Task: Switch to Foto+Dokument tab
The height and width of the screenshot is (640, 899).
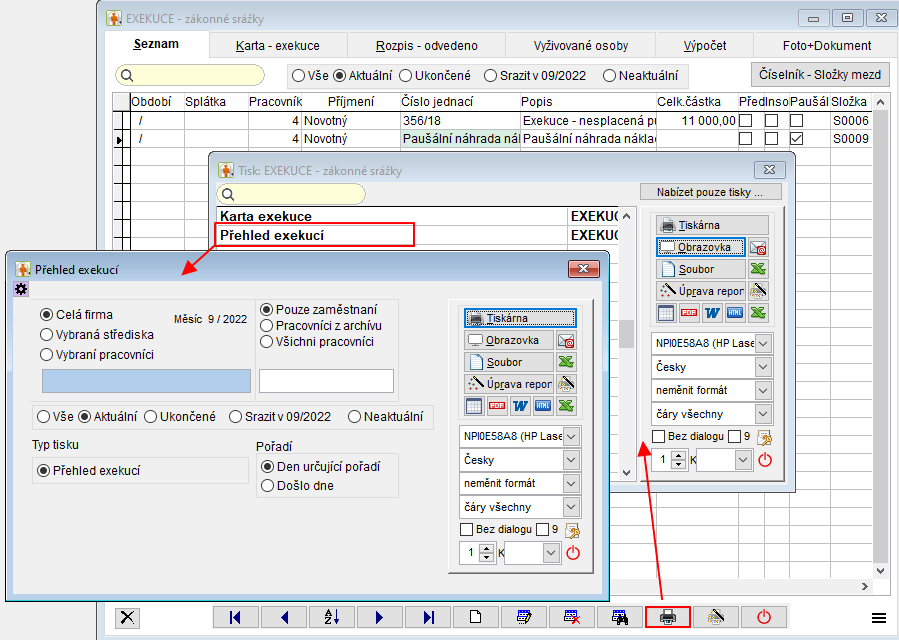Action: pos(826,46)
